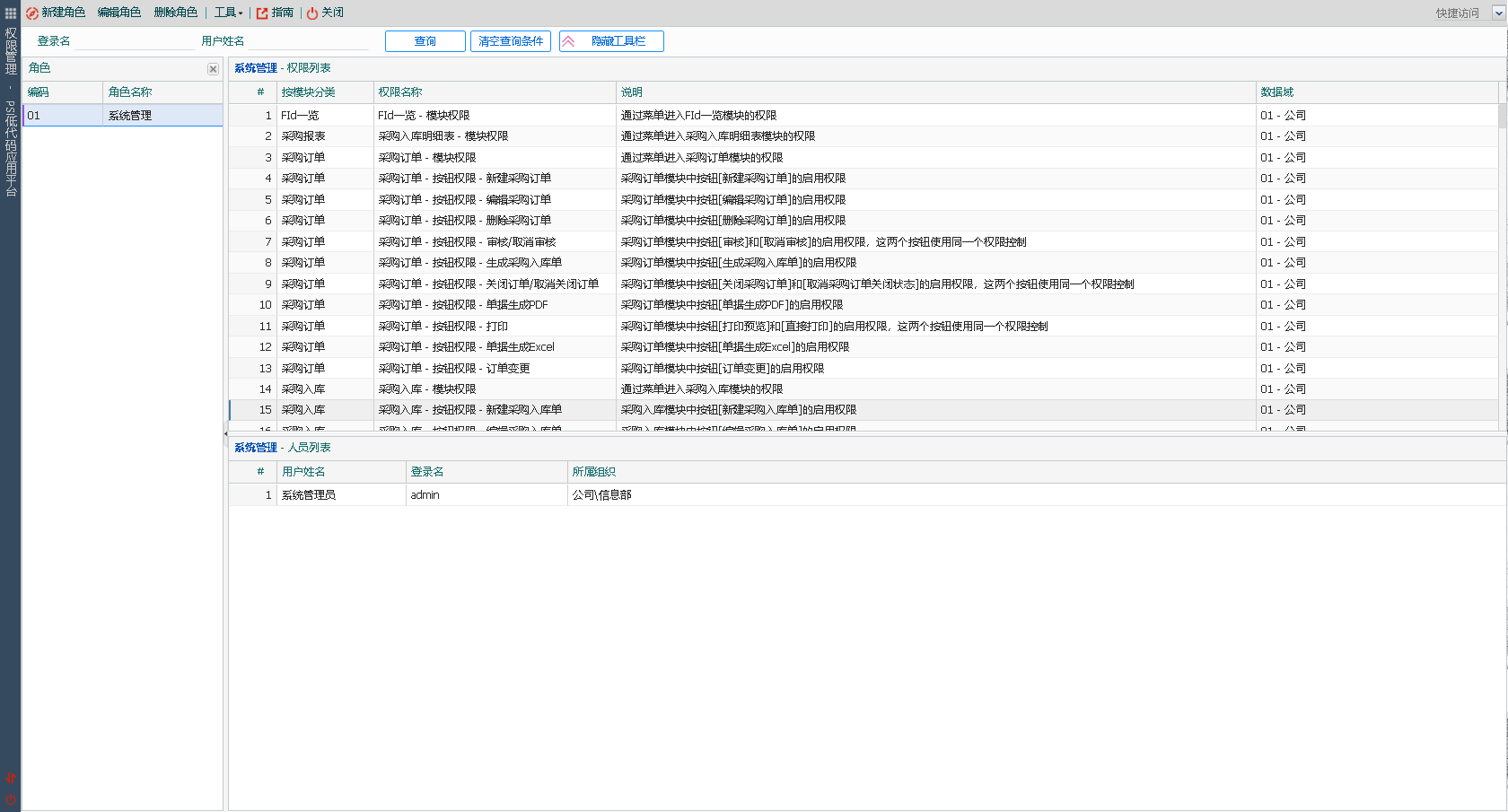This screenshot has width=1508, height=812.
Task: Click 编辑角色 in the toolbar
Action: [119, 13]
